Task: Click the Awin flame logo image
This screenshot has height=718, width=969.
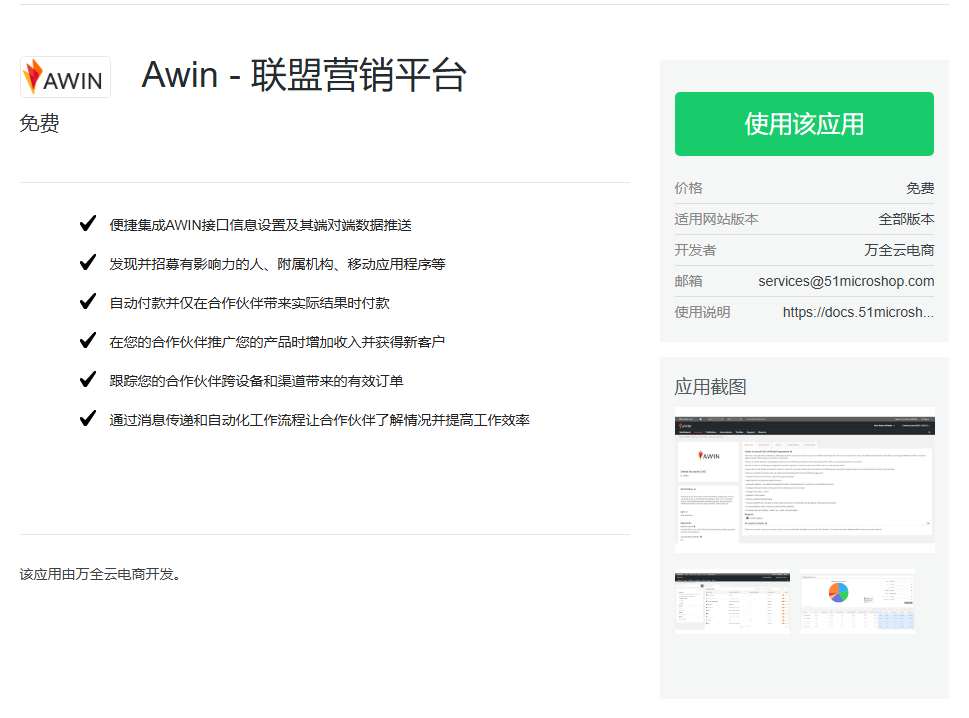Action: [x=65, y=77]
